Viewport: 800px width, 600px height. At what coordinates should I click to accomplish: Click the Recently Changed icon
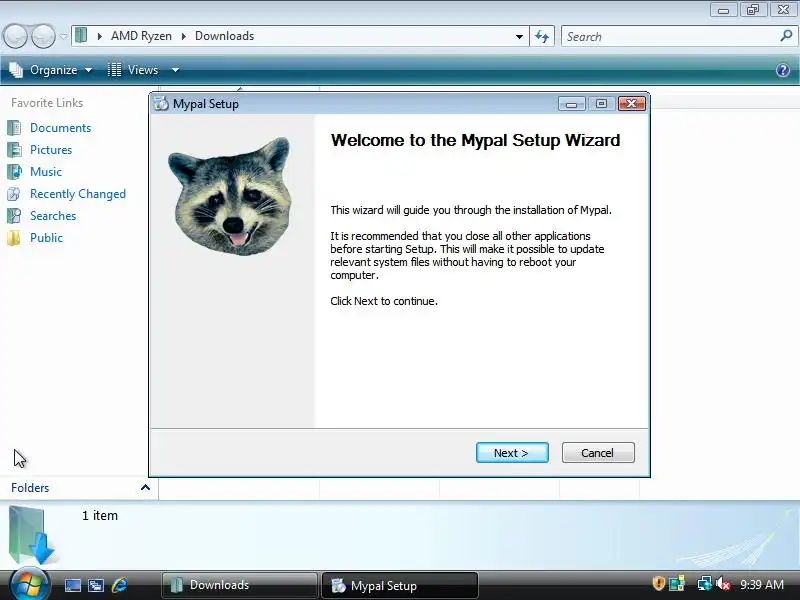pyautogui.click(x=14, y=194)
